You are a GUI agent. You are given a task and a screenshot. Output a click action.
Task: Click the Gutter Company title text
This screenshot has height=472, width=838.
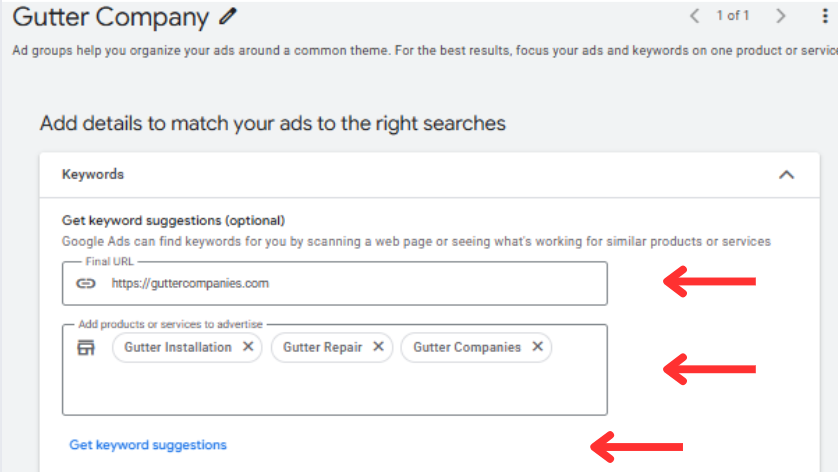point(111,17)
